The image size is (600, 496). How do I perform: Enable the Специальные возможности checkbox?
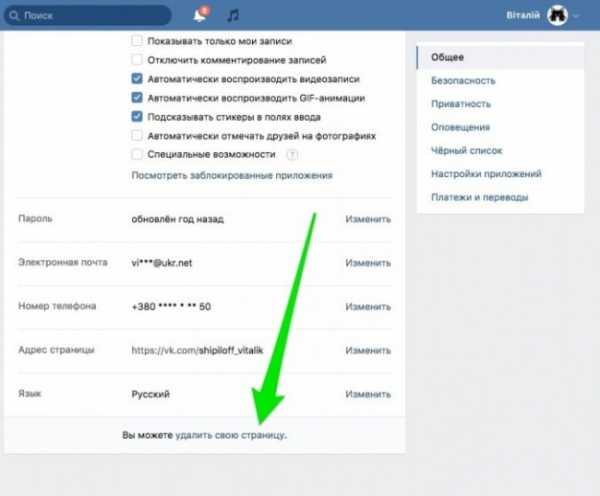tap(137, 154)
